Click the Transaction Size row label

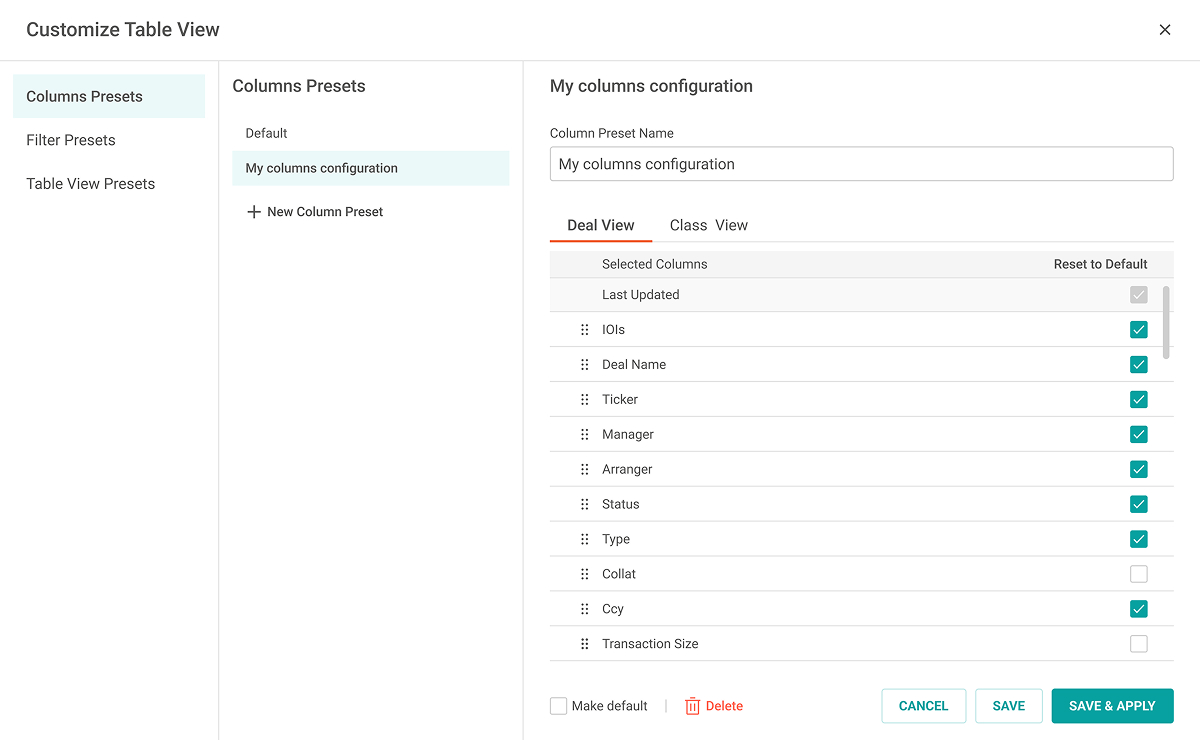[650, 644]
